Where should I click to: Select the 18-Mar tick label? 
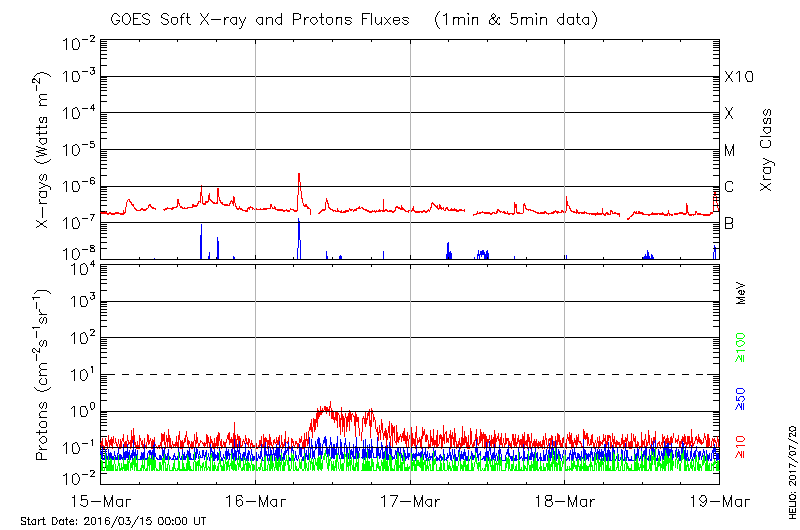pyautogui.click(x=565, y=500)
